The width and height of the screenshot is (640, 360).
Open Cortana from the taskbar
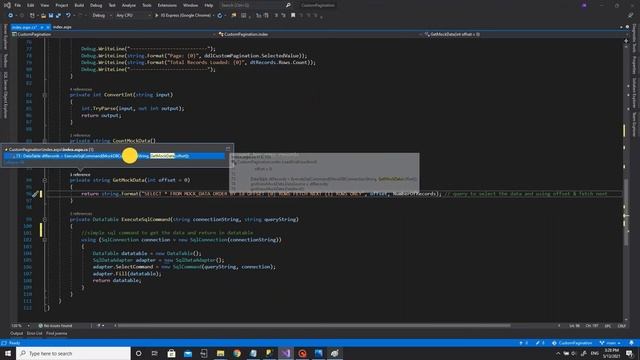click(138, 353)
